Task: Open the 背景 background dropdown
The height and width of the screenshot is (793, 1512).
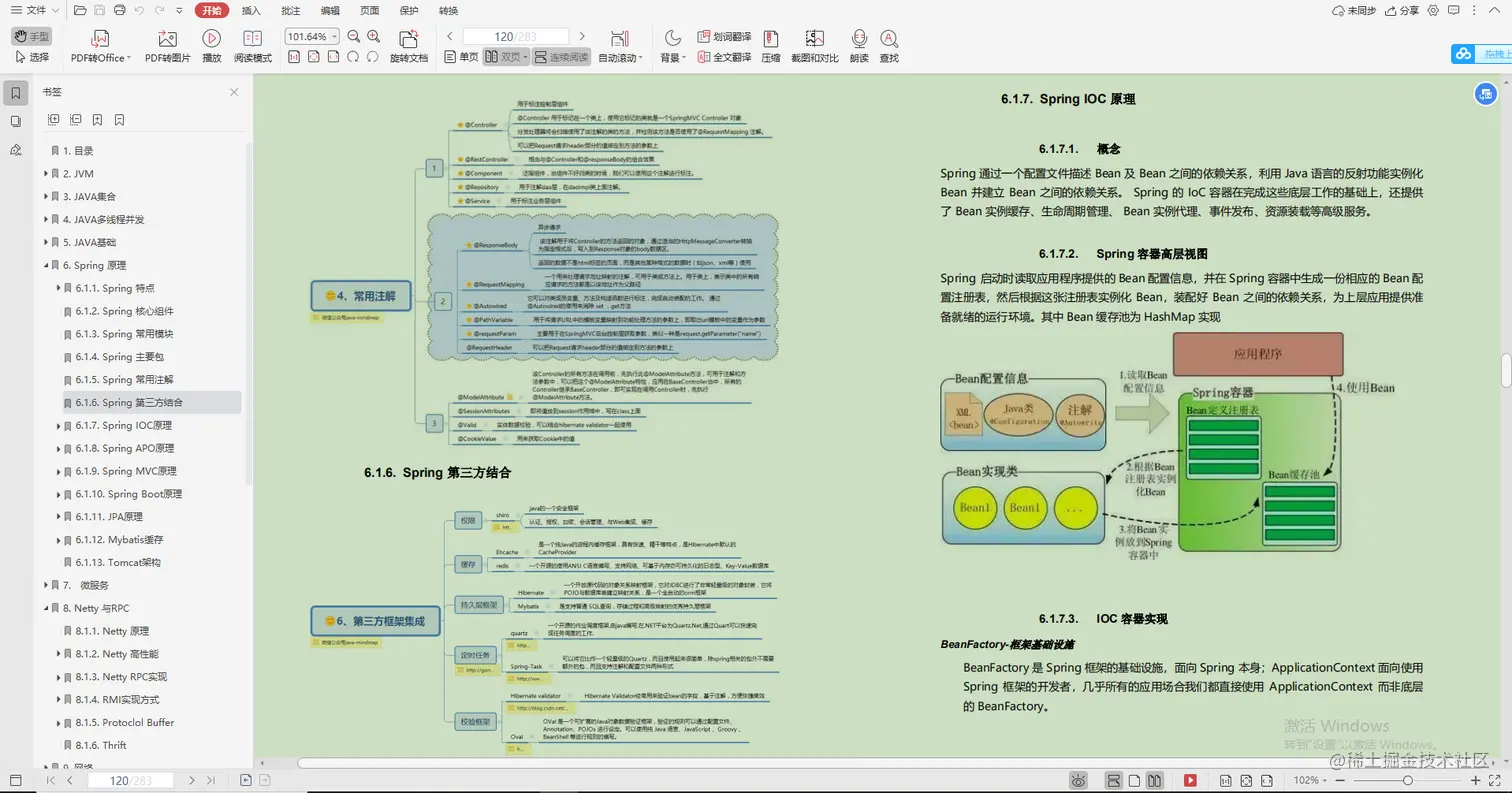Action: point(671,46)
